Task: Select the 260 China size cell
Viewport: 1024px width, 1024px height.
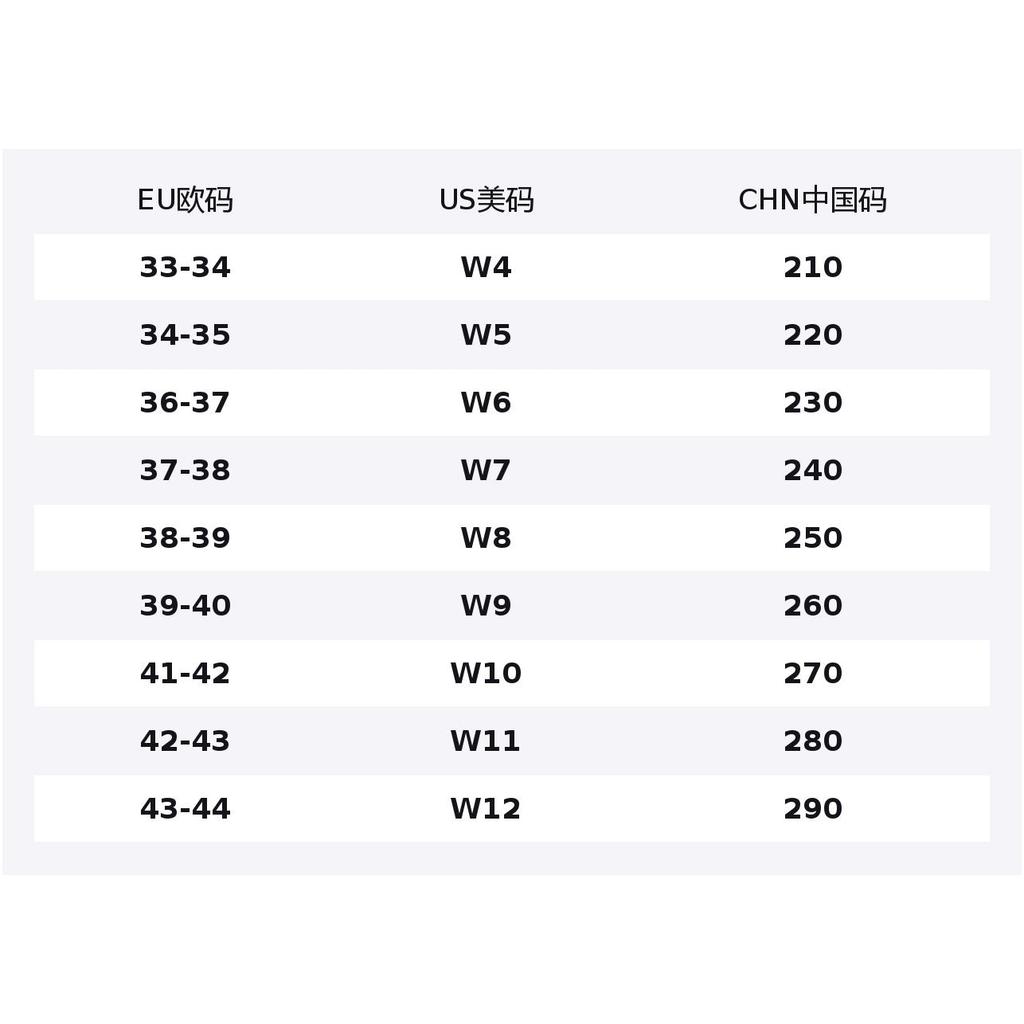Action: 812,606
